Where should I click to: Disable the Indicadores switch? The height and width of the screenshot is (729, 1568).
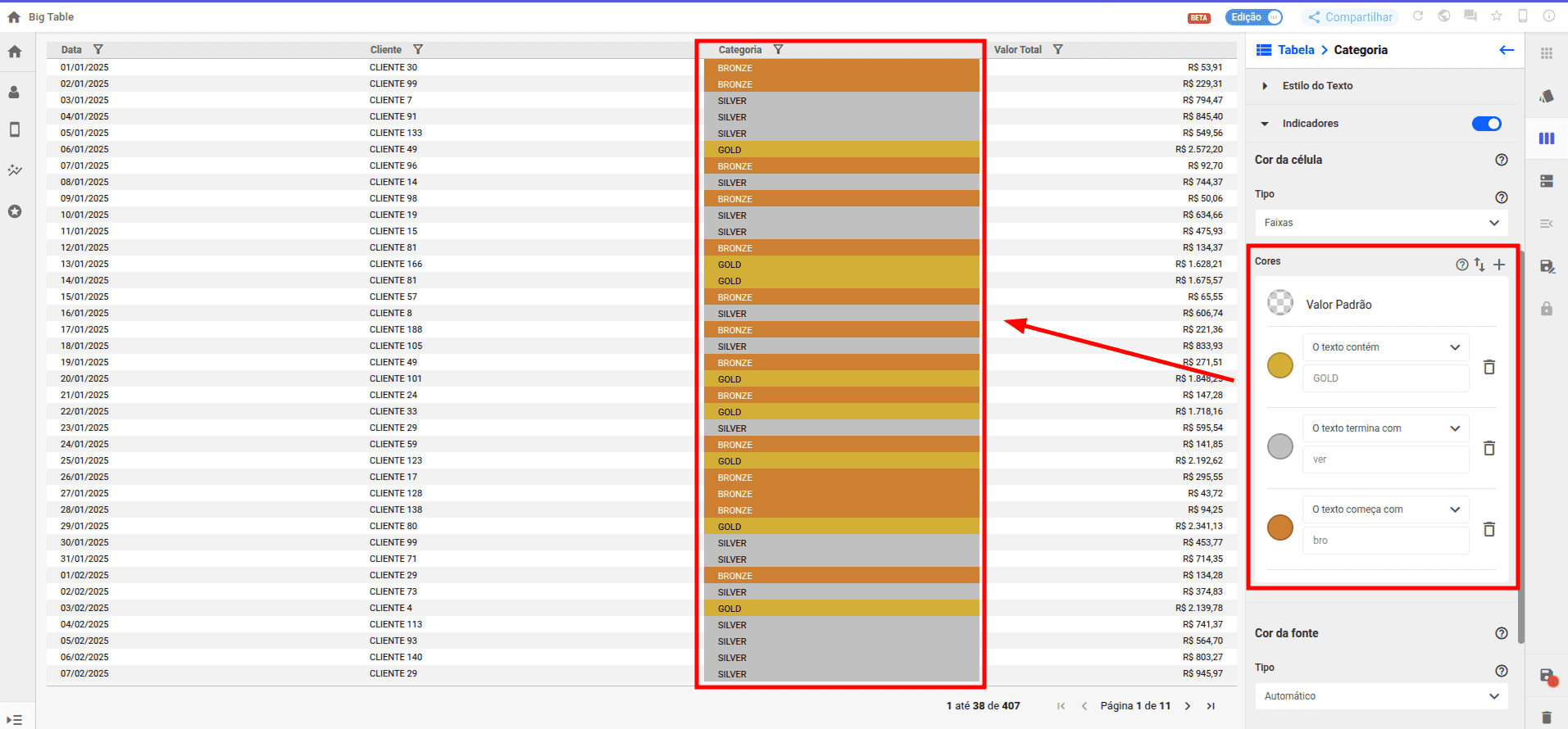pyautogui.click(x=1486, y=124)
